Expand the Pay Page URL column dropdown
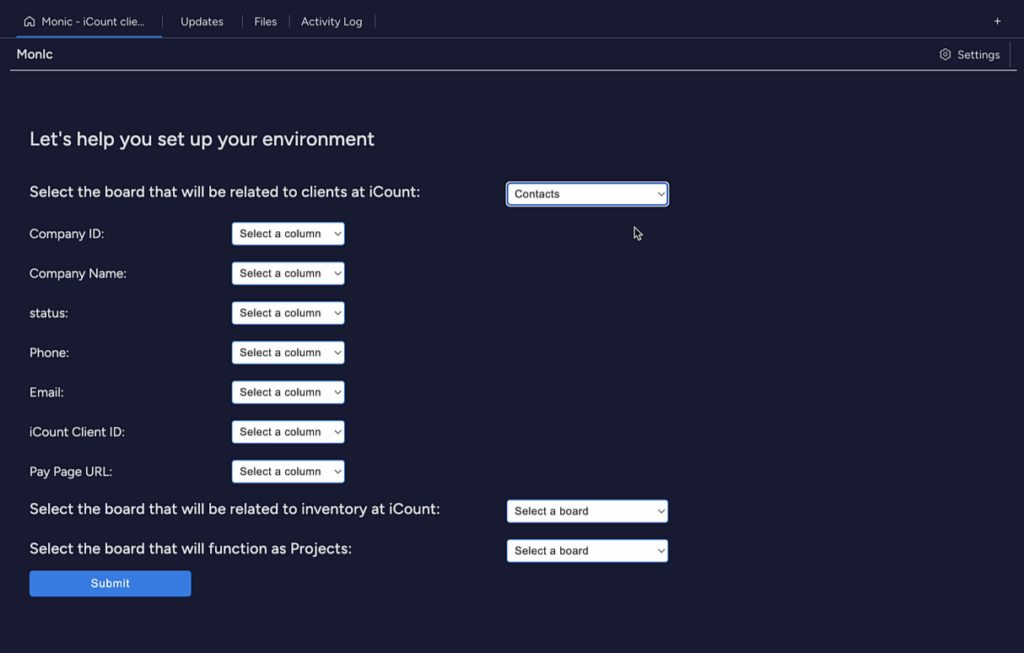The width and height of the screenshot is (1024, 653). click(x=288, y=472)
